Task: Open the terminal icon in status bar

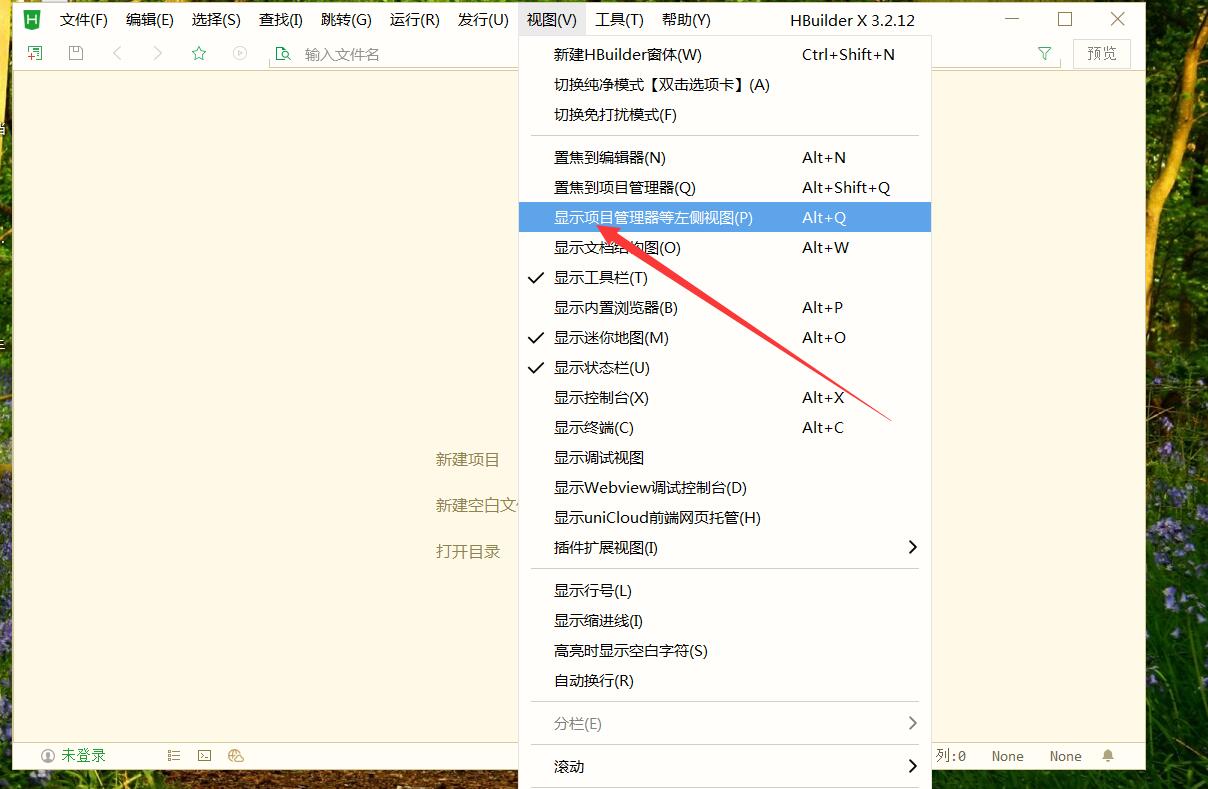Action: (204, 756)
